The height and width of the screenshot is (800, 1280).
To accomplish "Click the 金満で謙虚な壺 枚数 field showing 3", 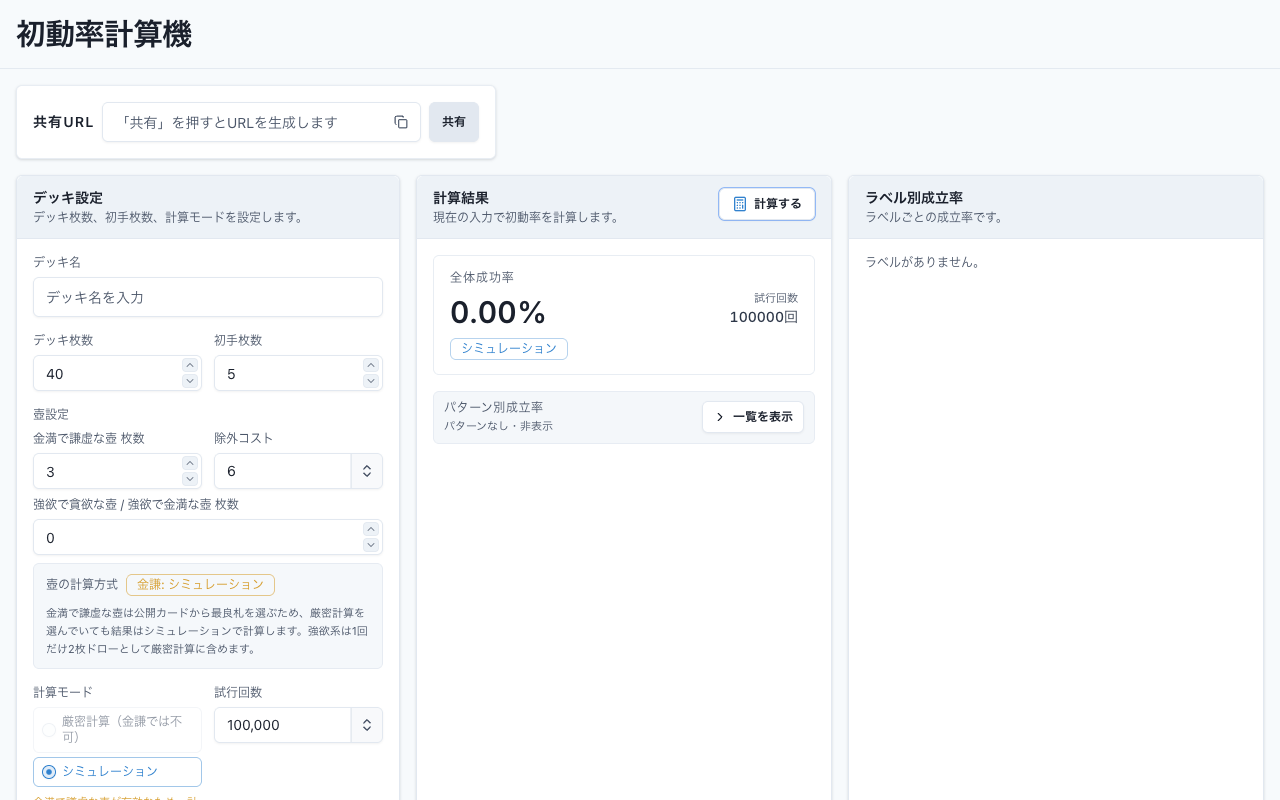I will tap(117, 471).
